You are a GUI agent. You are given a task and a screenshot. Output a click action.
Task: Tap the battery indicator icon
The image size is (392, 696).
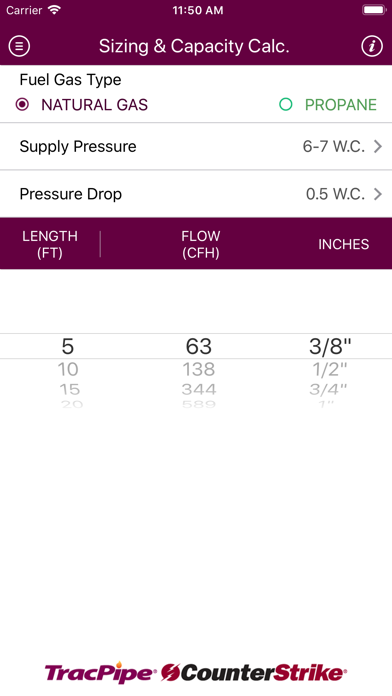(374, 10)
